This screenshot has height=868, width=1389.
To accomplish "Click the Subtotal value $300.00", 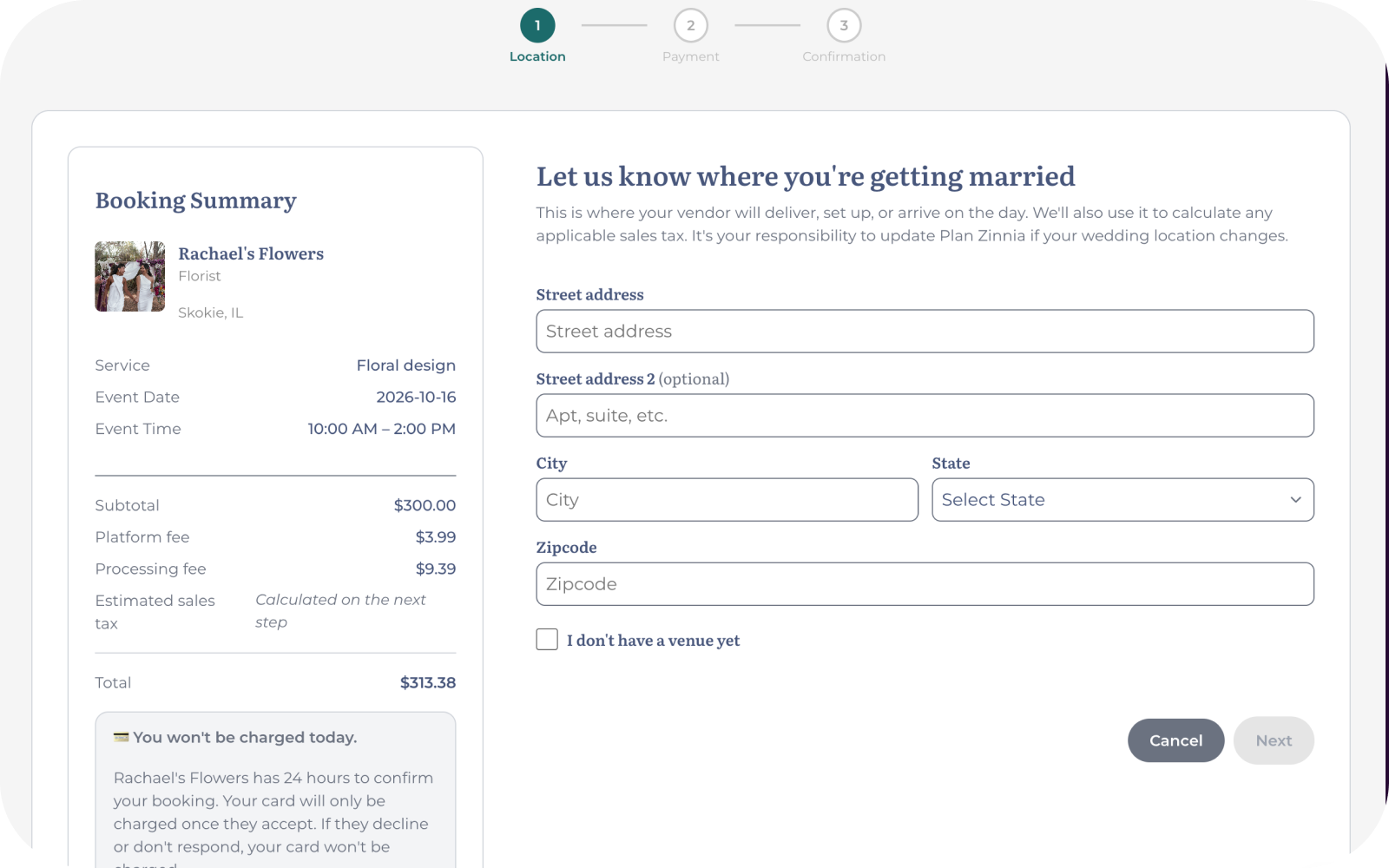I will [x=425, y=505].
